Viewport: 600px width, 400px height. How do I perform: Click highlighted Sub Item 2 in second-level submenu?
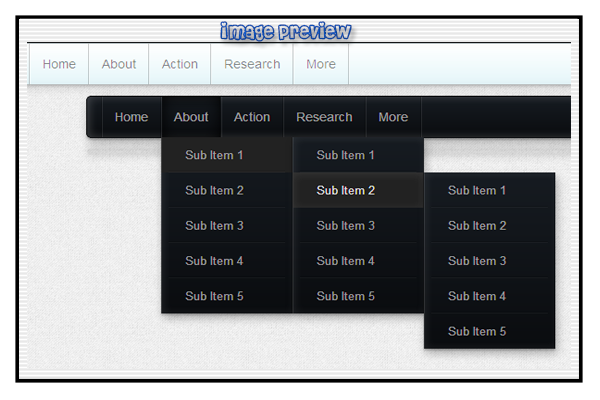click(x=359, y=190)
